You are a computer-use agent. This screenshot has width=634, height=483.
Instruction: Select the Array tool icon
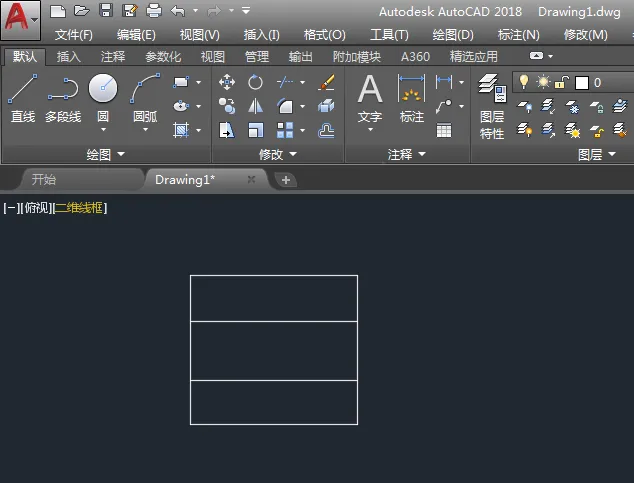(285, 131)
